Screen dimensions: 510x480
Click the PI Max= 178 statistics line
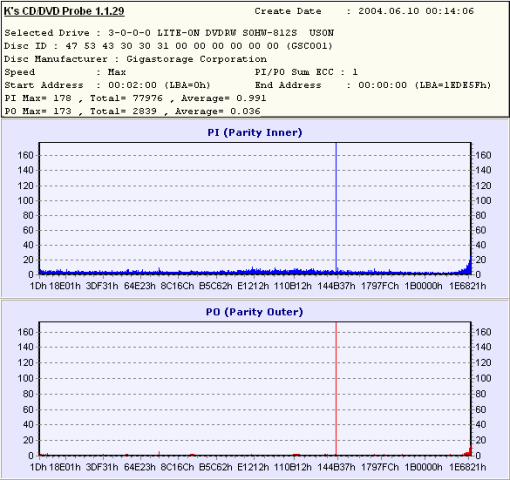[135, 98]
